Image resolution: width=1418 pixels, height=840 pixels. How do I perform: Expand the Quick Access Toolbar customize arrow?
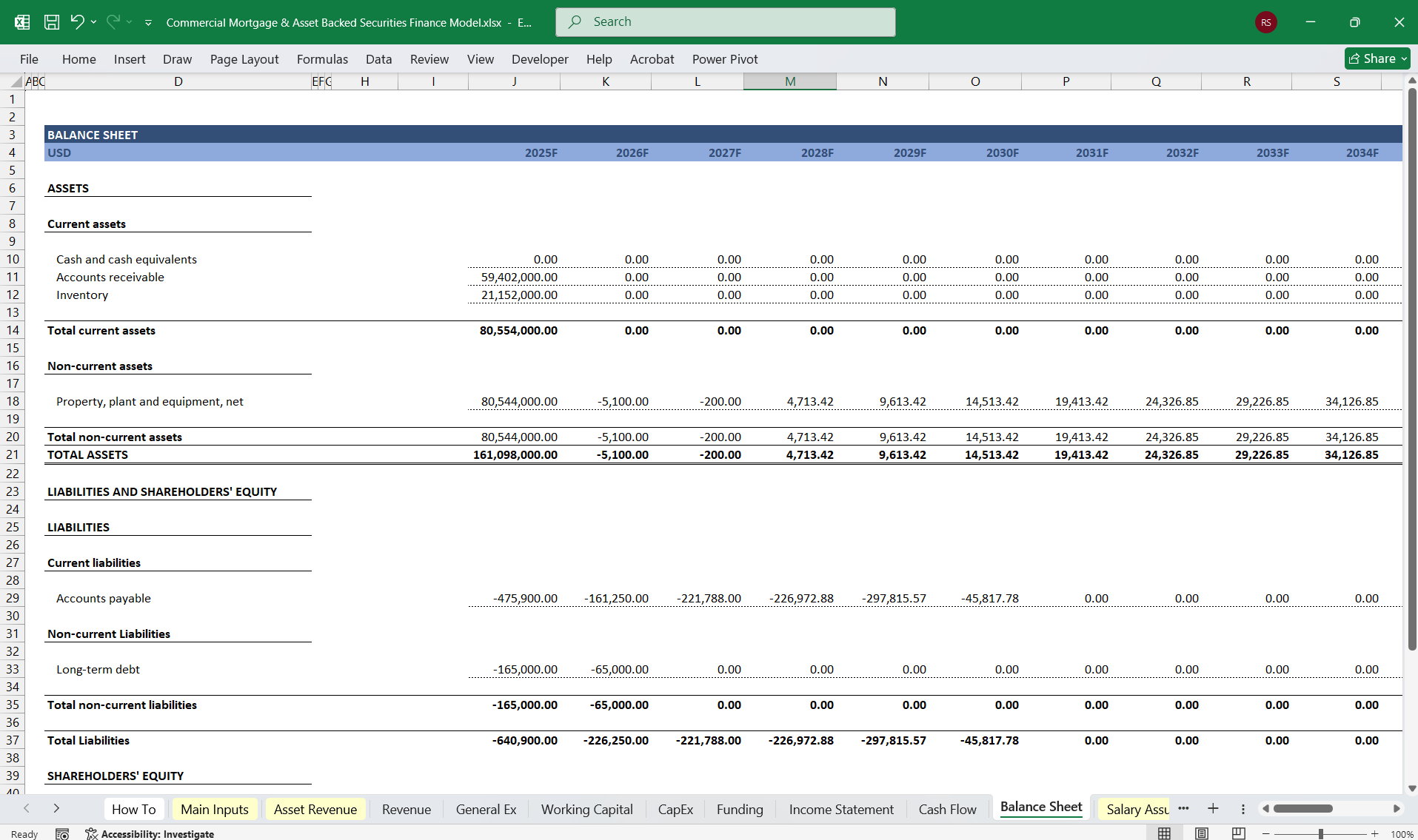(148, 22)
